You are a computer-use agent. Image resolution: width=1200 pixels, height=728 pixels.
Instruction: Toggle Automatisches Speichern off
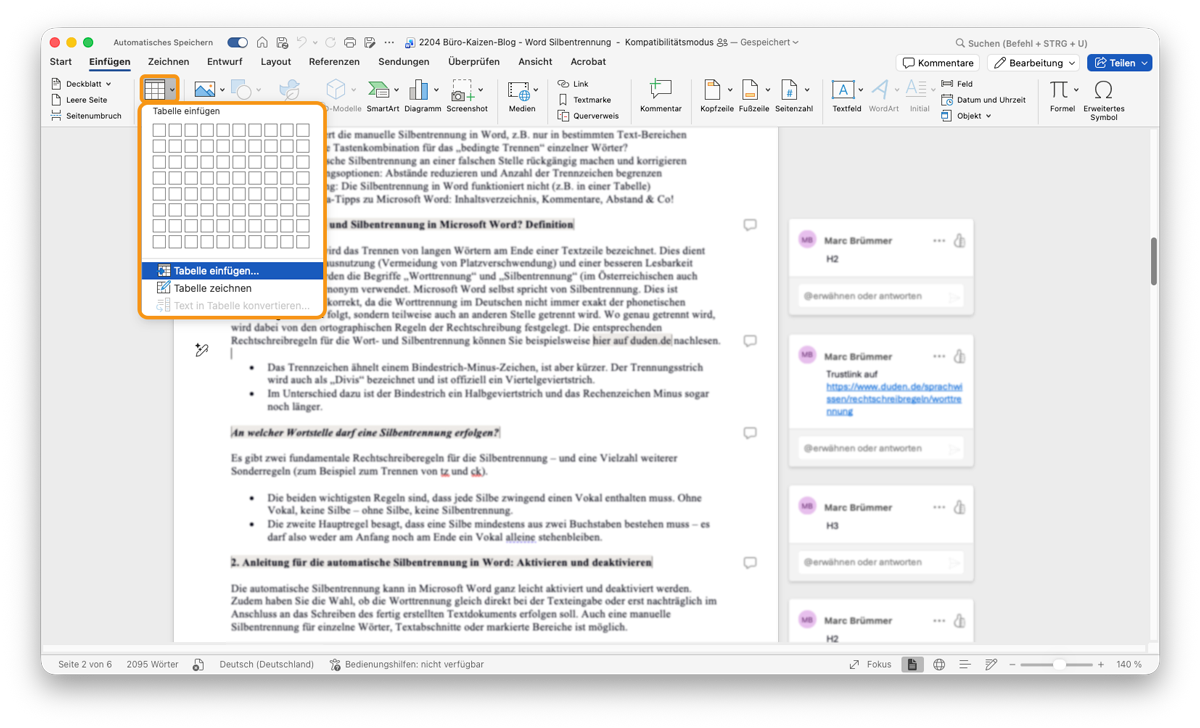(x=236, y=42)
